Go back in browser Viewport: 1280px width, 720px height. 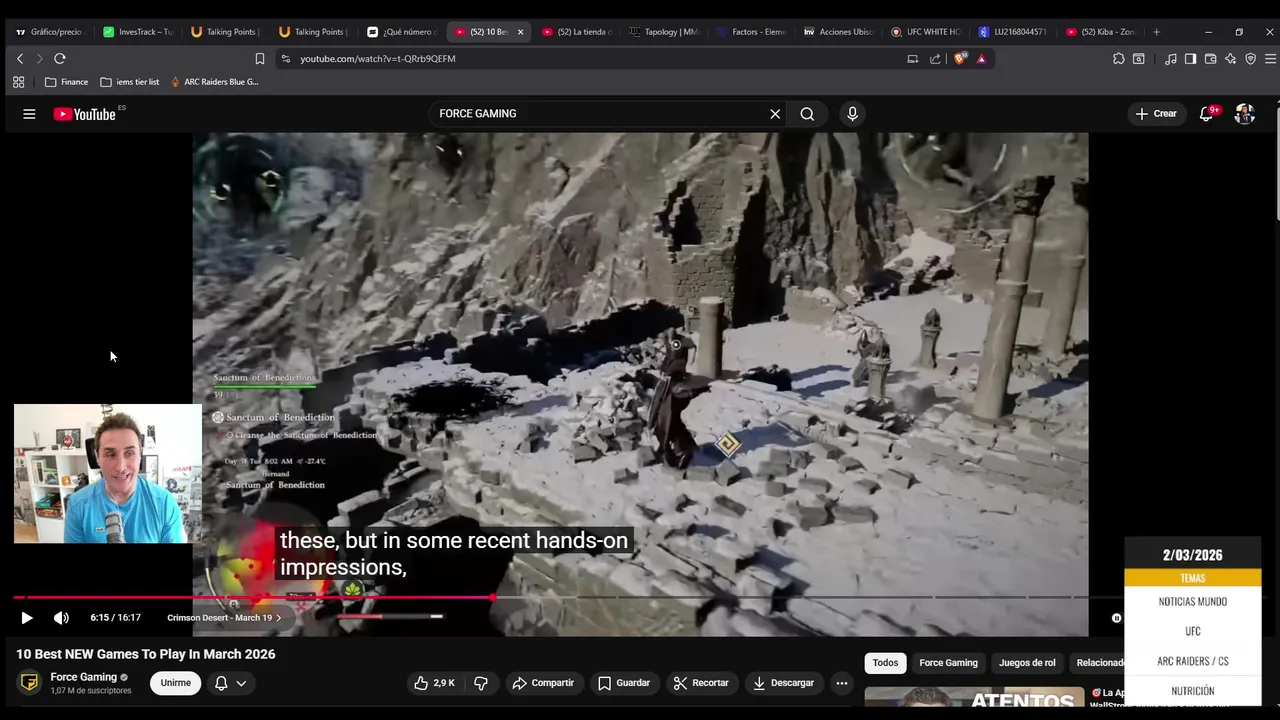pos(20,59)
